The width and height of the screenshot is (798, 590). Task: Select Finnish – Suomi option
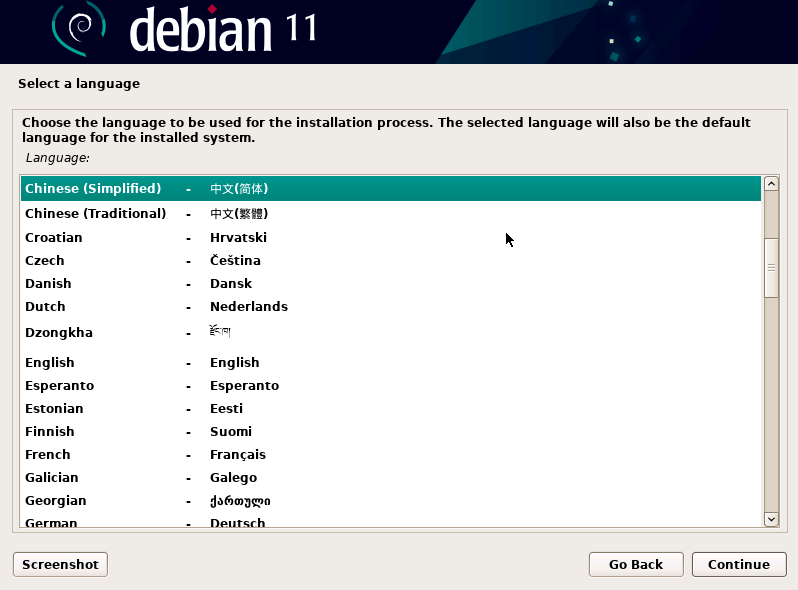[x=391, y=431]
